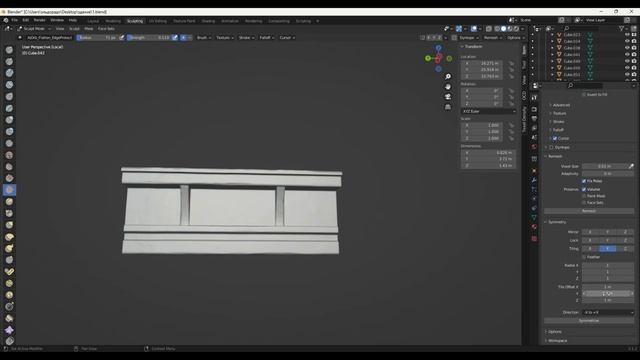
Task: Open the Modifiers wrench properties tab
Action: (534, 180)
